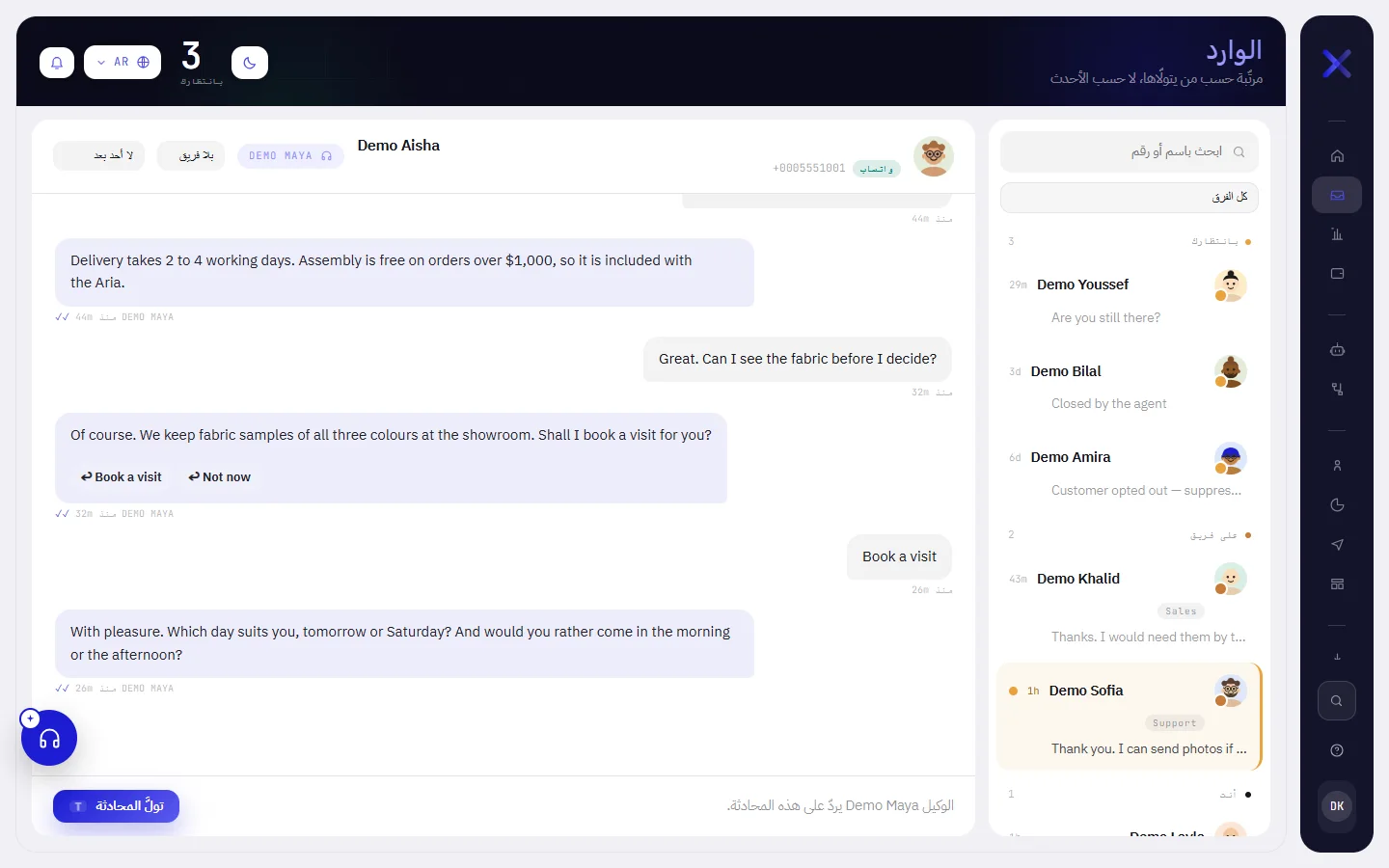
Task: Open the كل الفرق team filter dropdown
Action: pos(1130,197)
